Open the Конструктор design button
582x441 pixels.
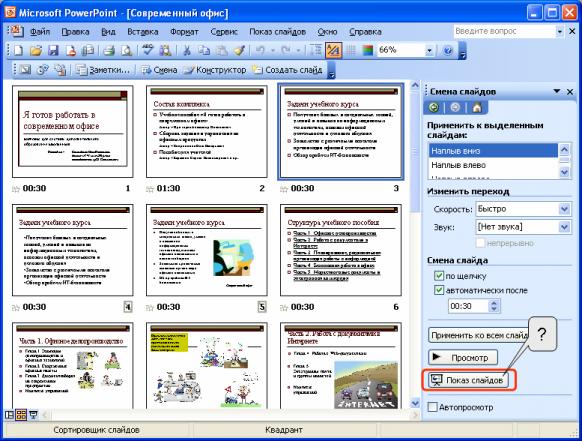coord(215,70)
